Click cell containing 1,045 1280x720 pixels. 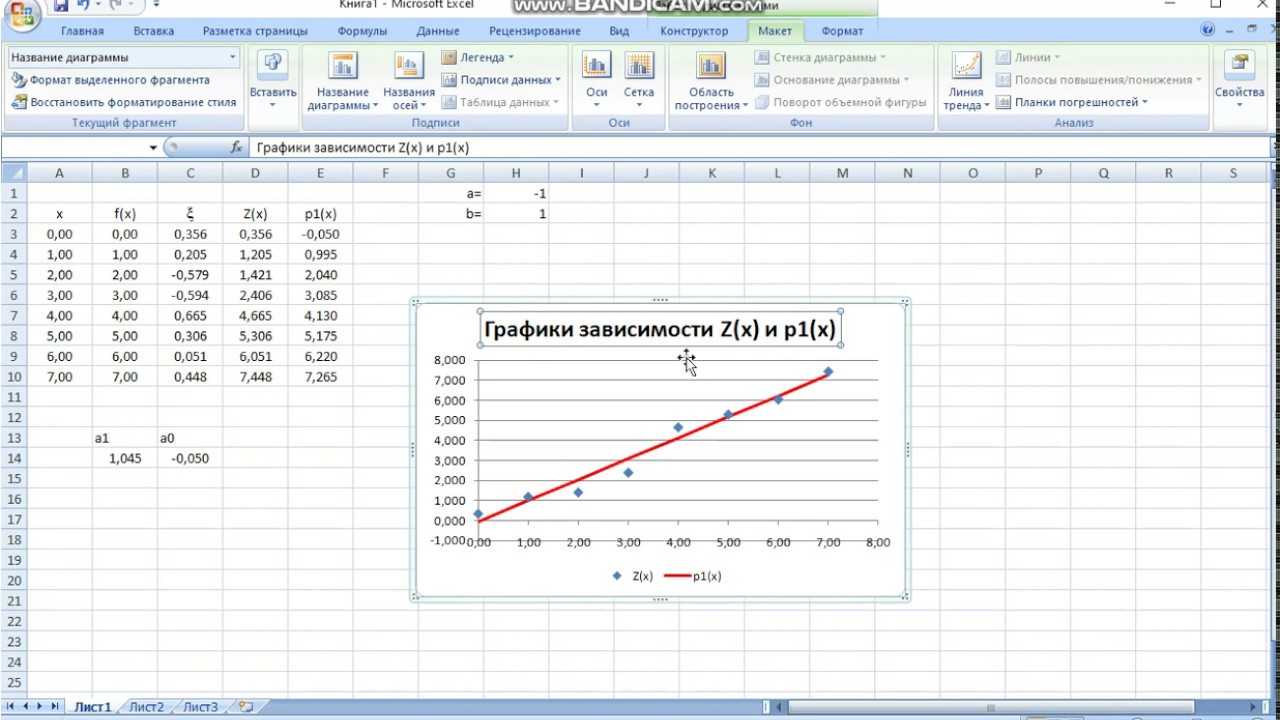tap(125, 458)
